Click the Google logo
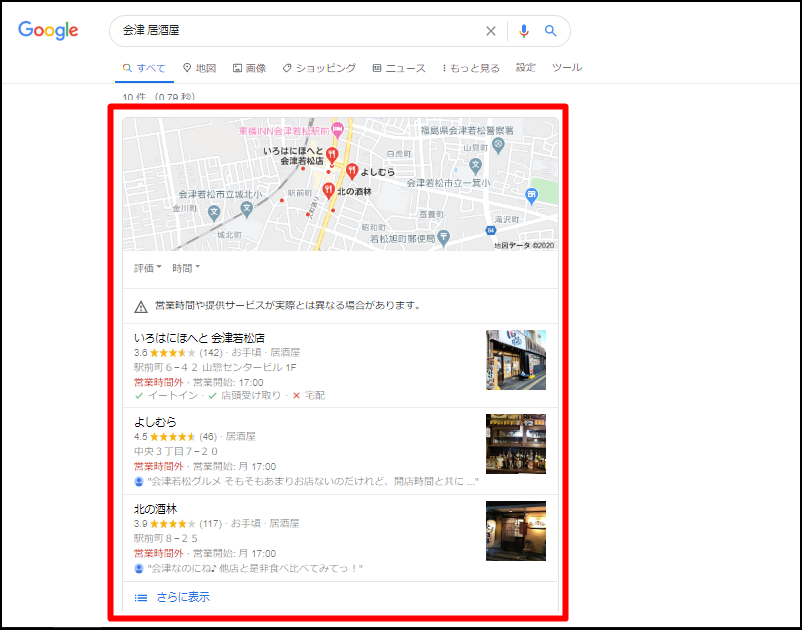802x630 pixels. pos(48,30)
